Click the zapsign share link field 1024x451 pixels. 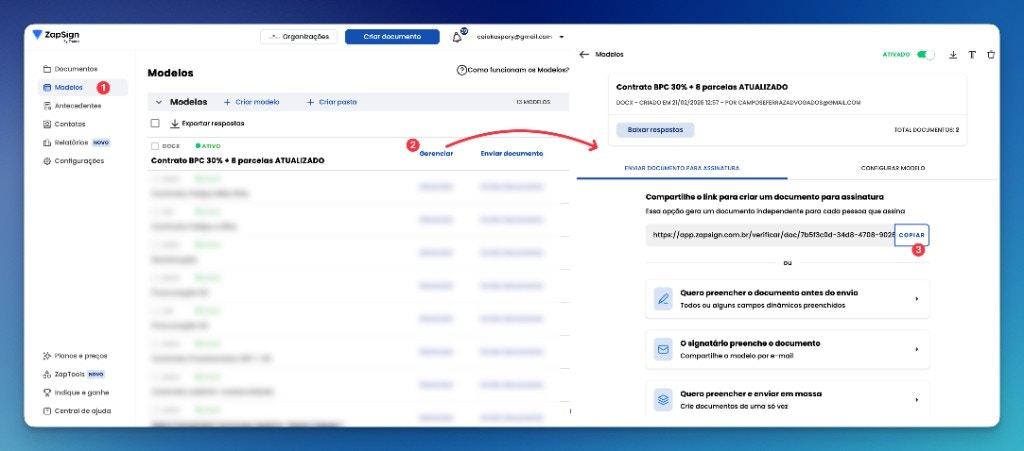[x=771, y=235]
